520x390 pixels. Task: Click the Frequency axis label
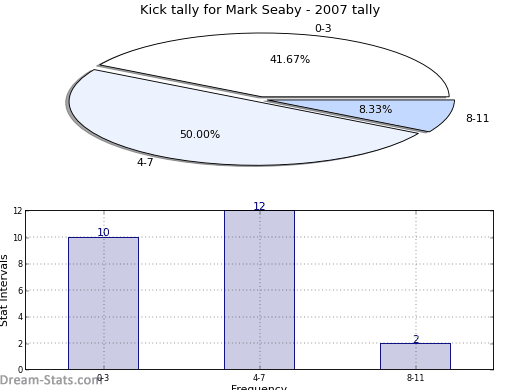259,387
